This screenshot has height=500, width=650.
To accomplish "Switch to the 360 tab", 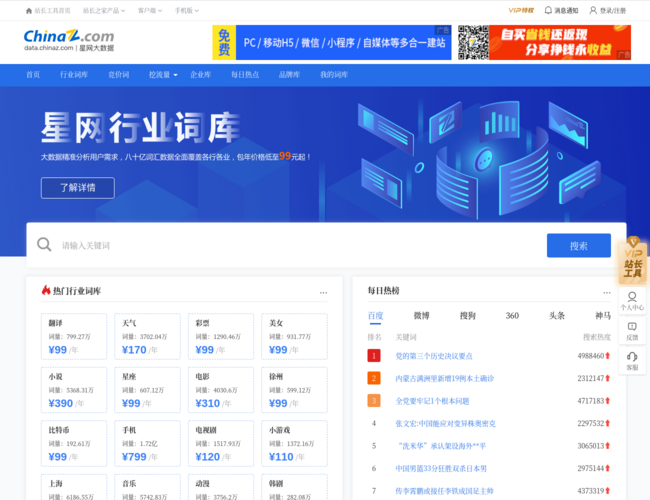I will [512, 316].
